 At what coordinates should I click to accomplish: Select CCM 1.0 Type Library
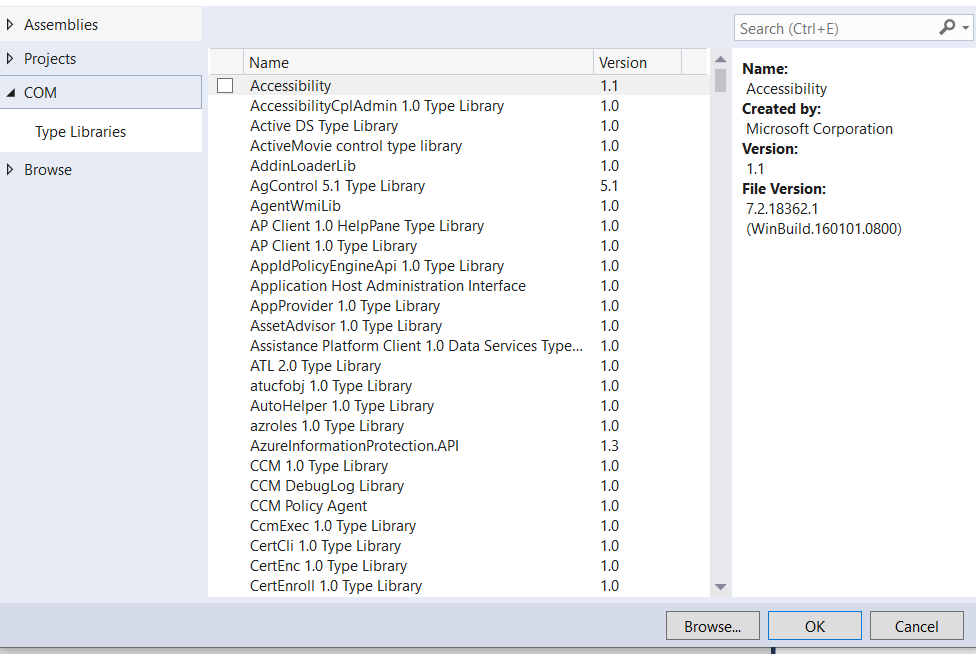459,465
